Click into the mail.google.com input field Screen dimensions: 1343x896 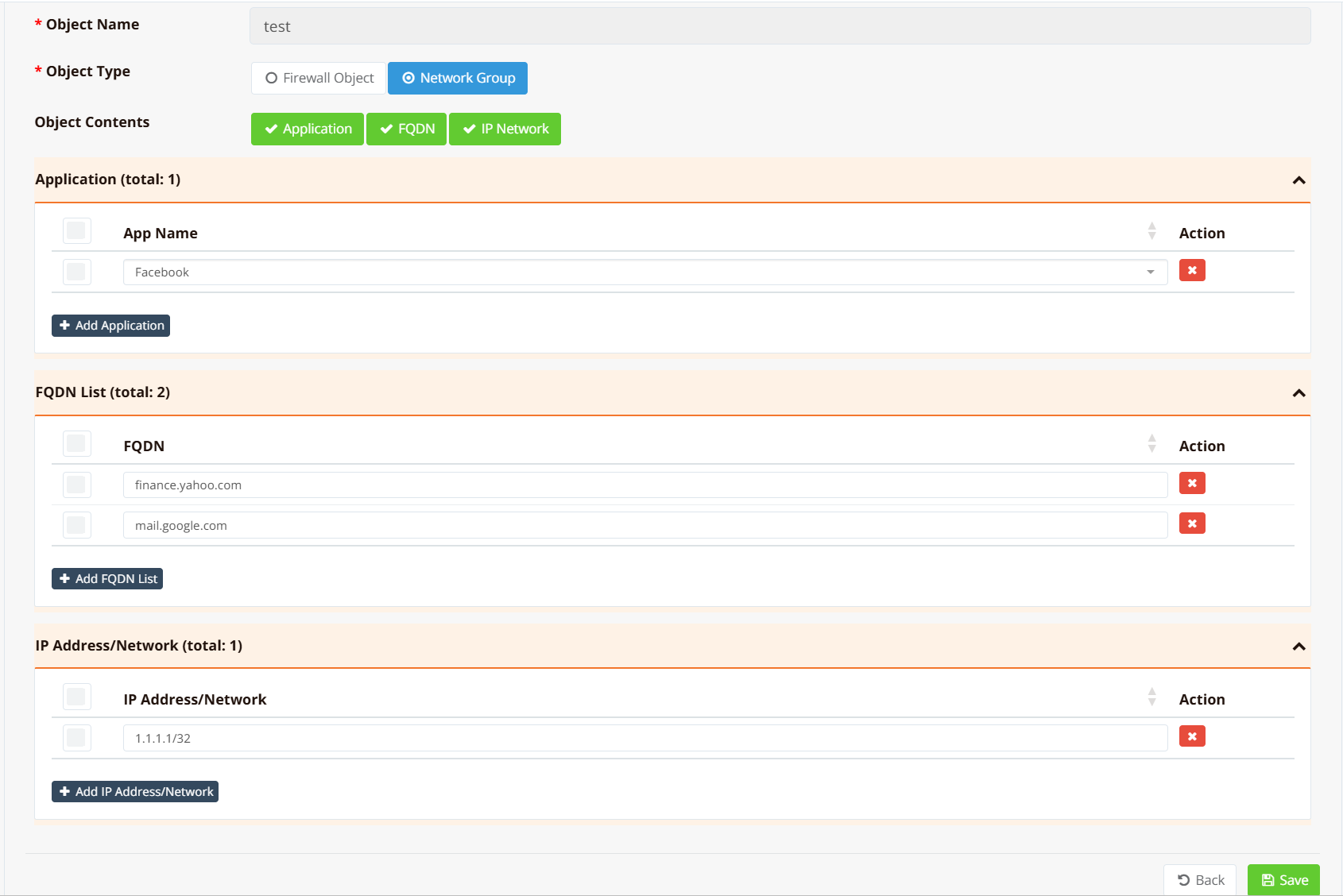644,526
